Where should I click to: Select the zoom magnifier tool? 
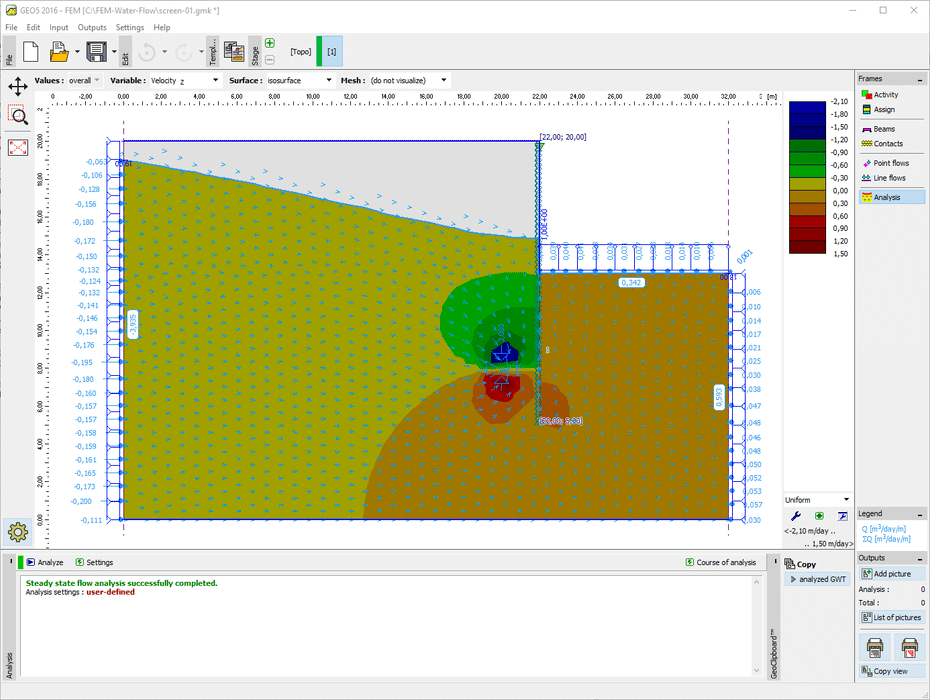(x=20, y=114)
